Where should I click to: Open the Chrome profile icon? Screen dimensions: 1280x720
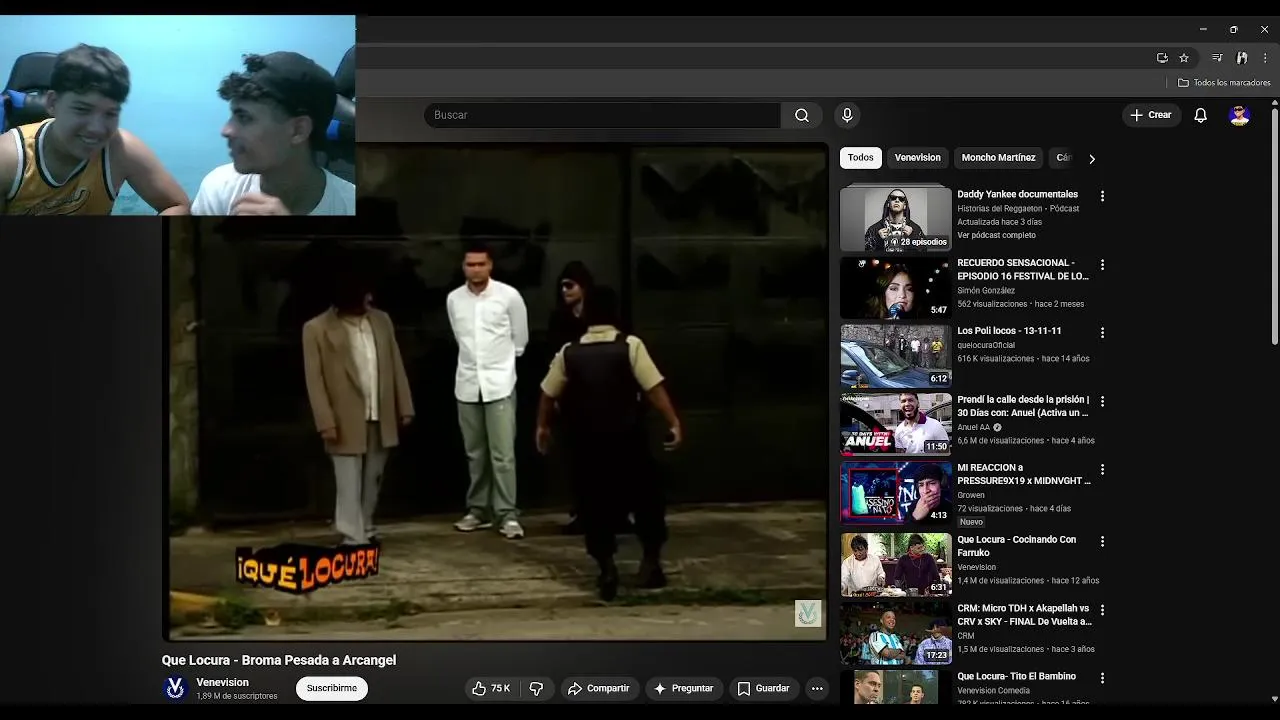click(1241, 58)
